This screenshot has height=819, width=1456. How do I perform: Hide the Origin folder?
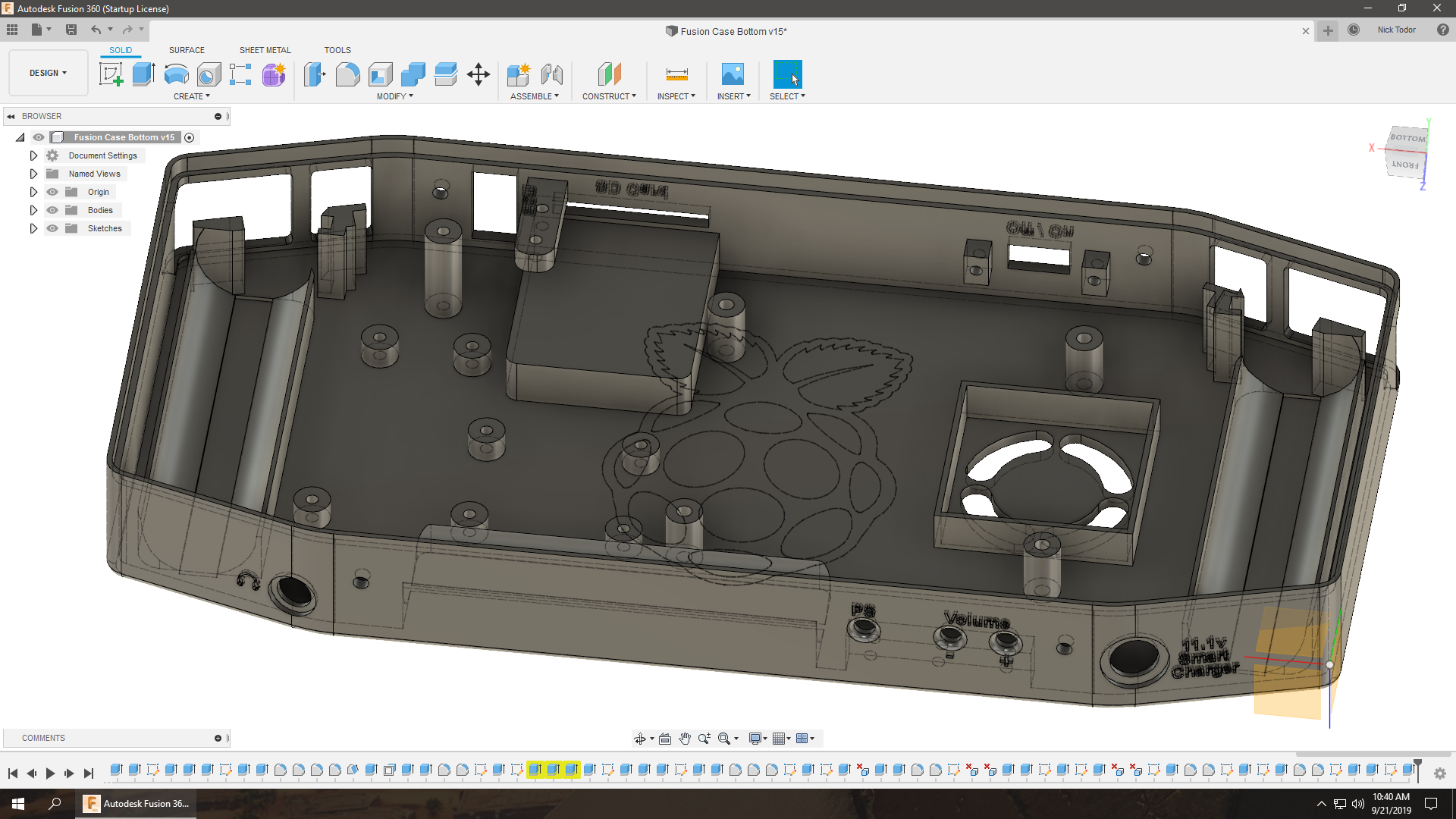(x=52, y=192)
